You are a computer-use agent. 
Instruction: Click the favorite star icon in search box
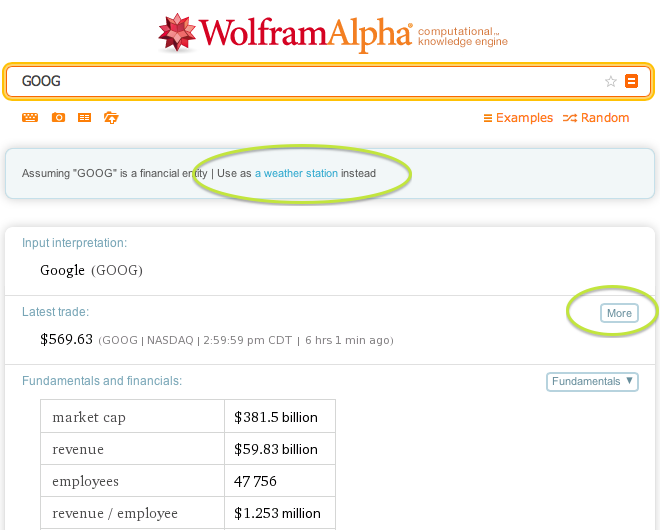click(x=610, y=81)
